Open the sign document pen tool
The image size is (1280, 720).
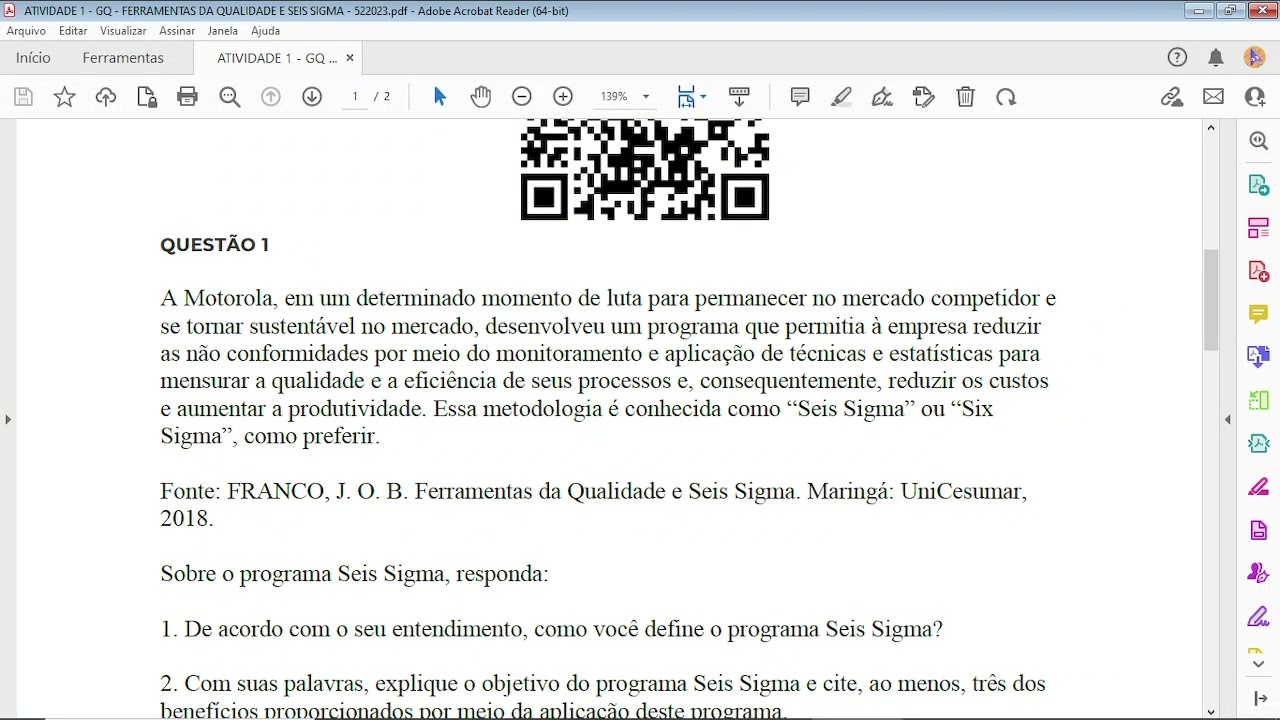(882, 97)
